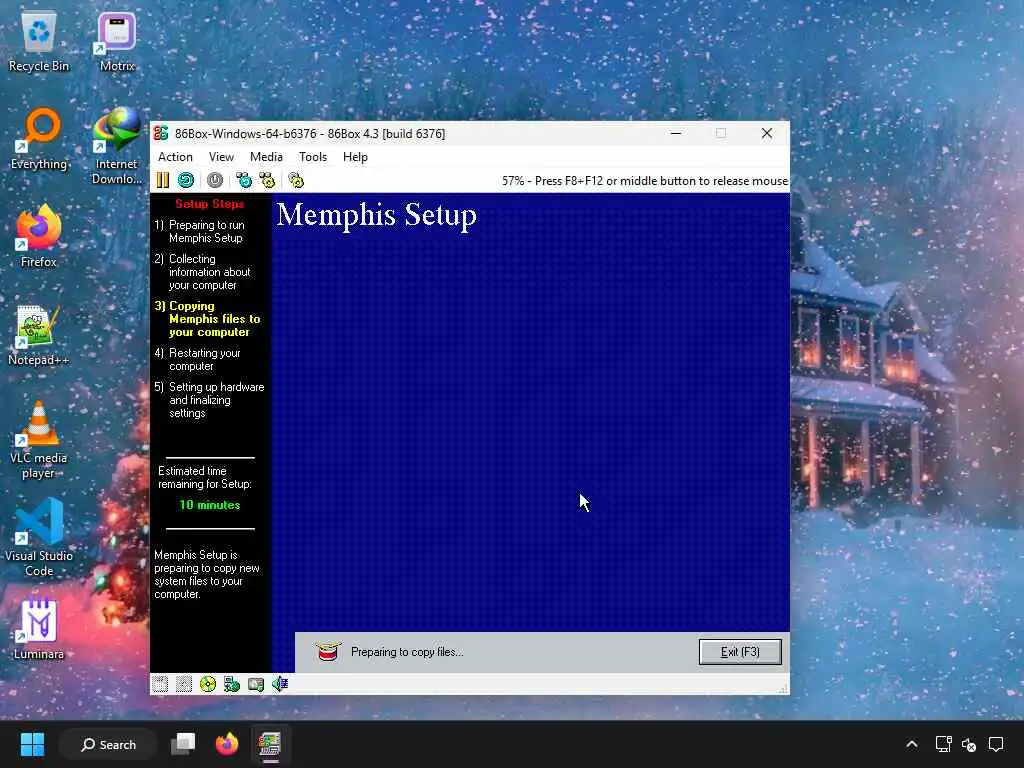Image resolution: width=1024 pixels, height=768 pixels.
Task: Click 'Collecting information about your computer' step
Action: click(202, 272)
